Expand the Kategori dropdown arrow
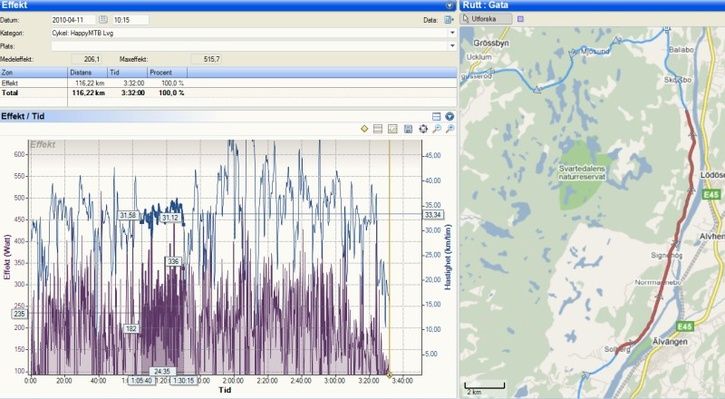The height and width of the screenshot is (399, 725). pos(452,33)
